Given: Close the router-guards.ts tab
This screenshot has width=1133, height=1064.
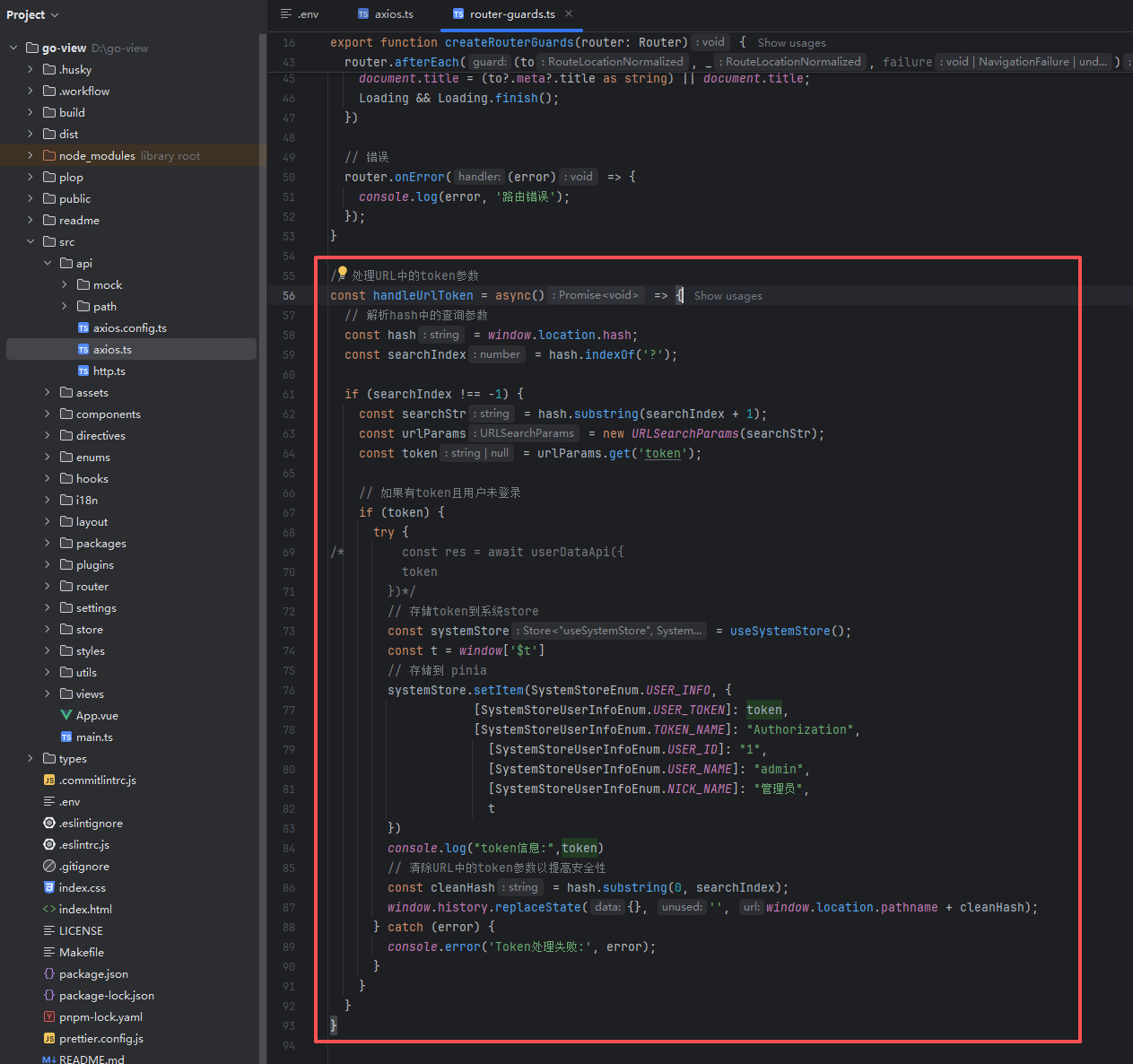Looking at the screenshot, I should click(x=569, y=13).
